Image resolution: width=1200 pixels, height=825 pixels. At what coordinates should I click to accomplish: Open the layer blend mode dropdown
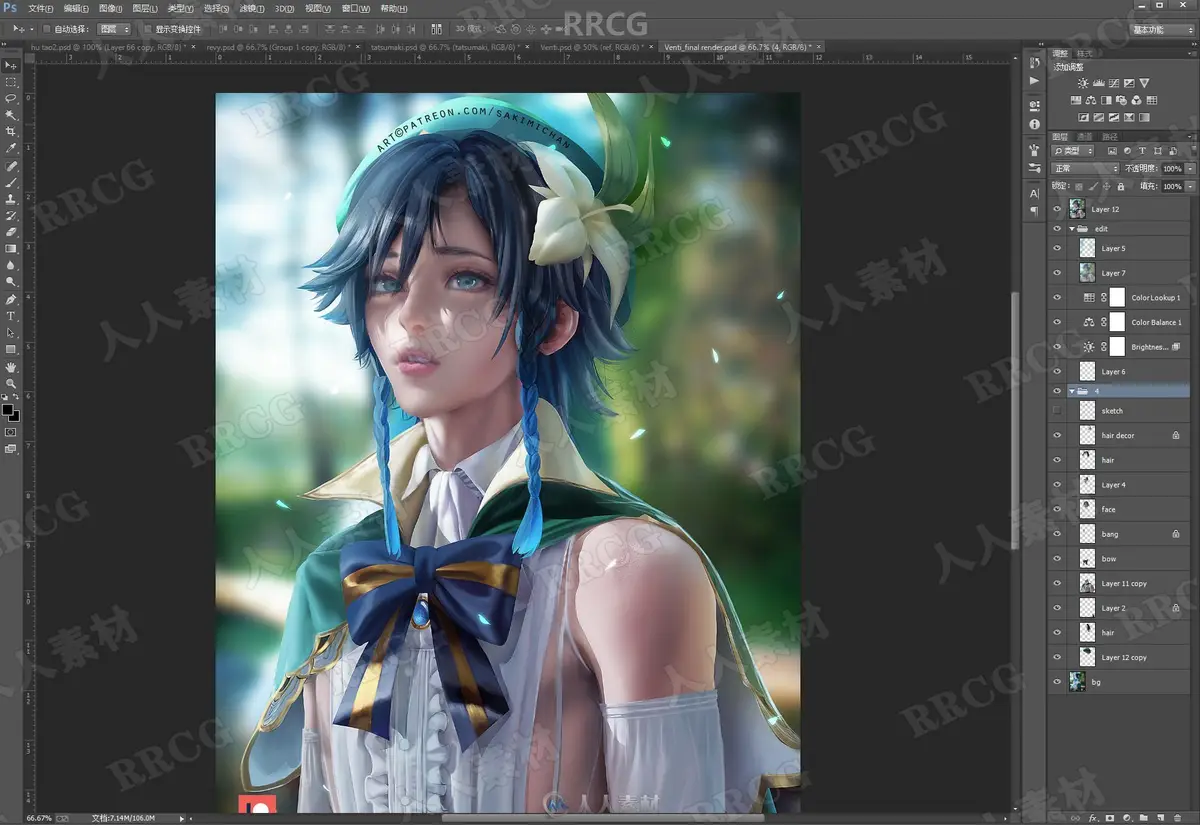[x=1085, y=169]
